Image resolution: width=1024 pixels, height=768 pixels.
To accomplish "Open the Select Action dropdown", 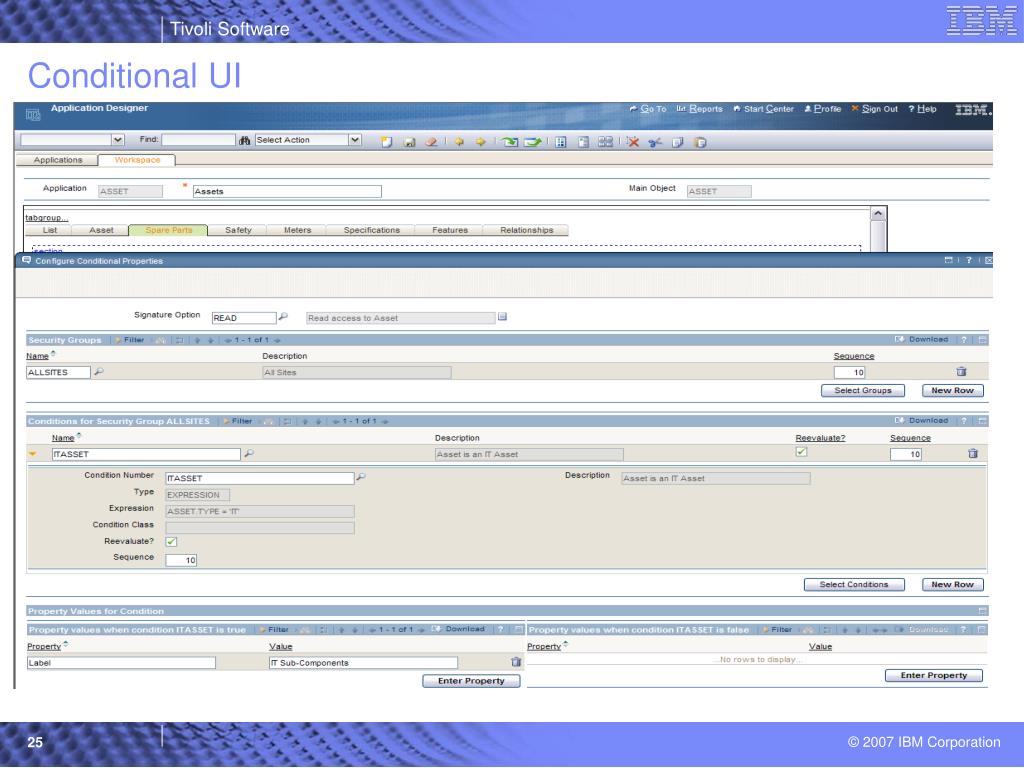I will point(355,140).
